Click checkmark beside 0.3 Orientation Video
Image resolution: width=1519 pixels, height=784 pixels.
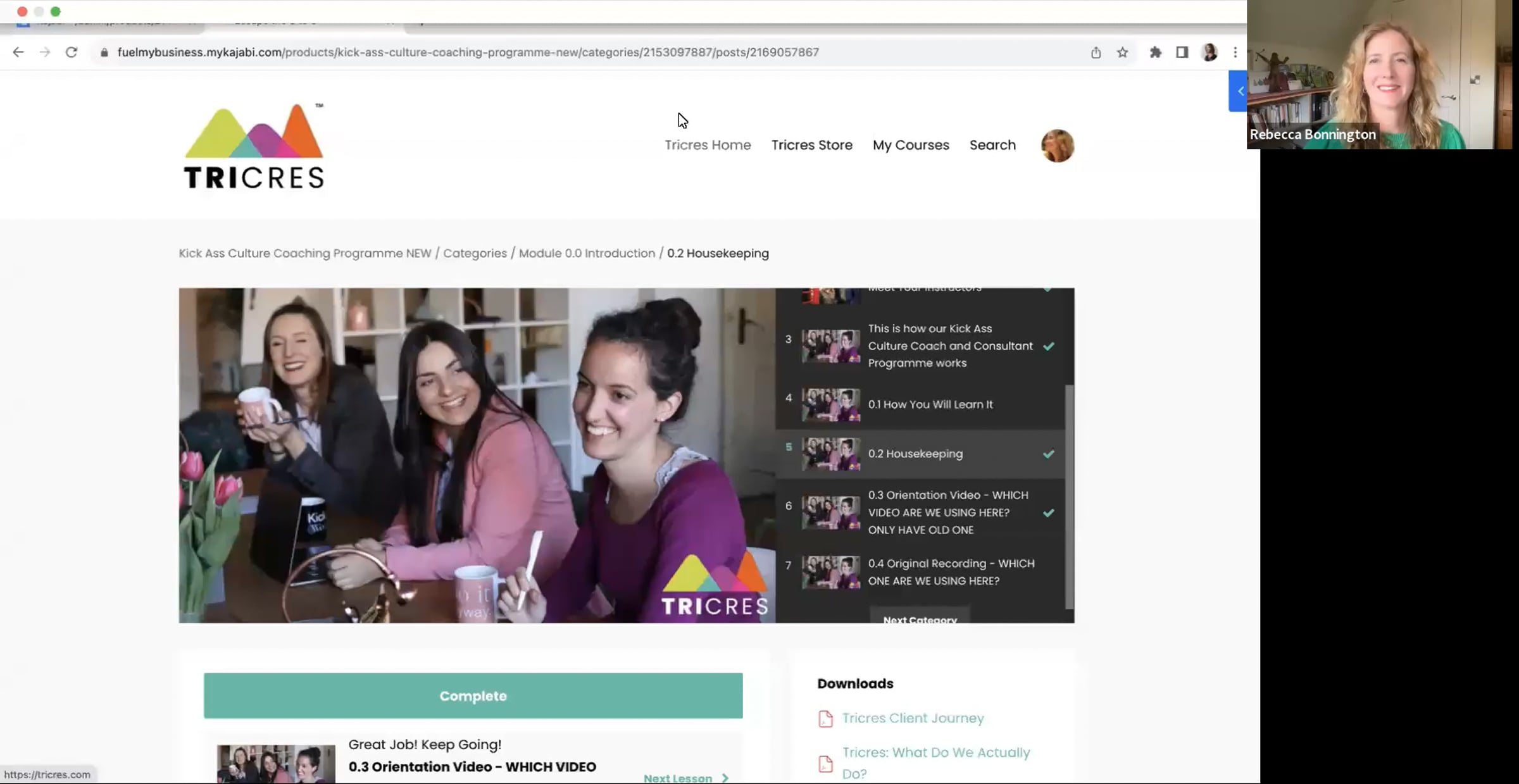[x=1049, y=513]
